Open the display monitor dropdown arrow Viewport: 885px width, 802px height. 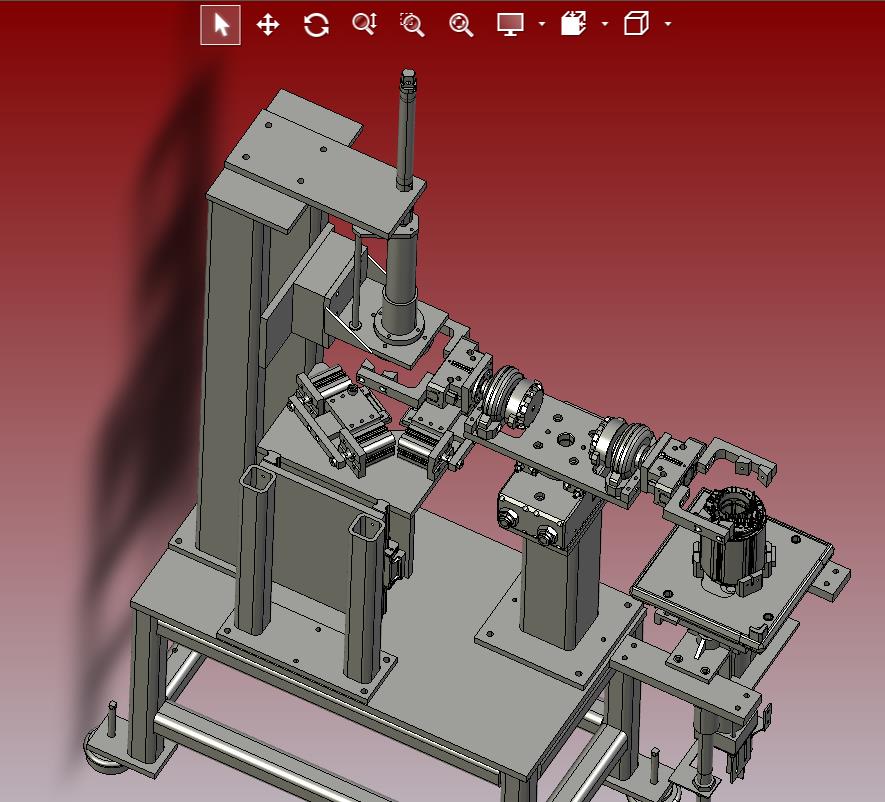[542, 24]
